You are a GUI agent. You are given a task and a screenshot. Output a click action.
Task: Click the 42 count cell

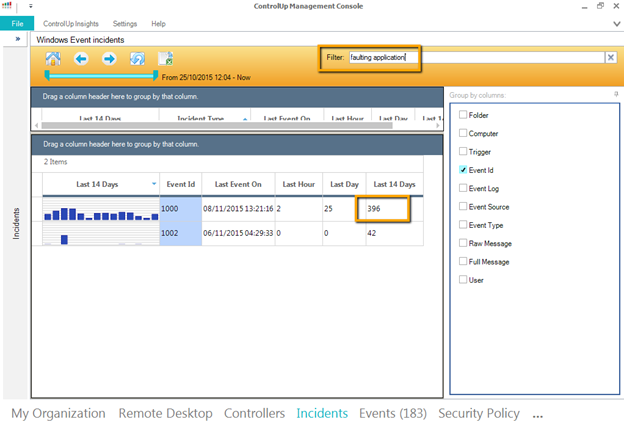394,233
